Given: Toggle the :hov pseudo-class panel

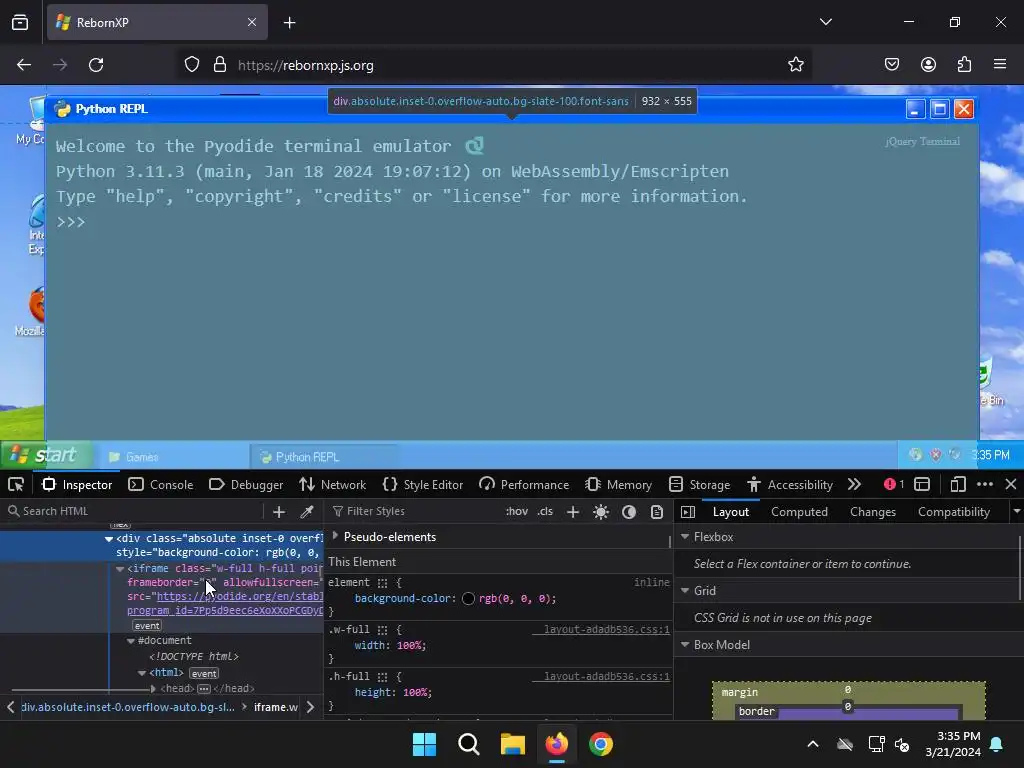Looking at the screenshot, I should (517, 511).
